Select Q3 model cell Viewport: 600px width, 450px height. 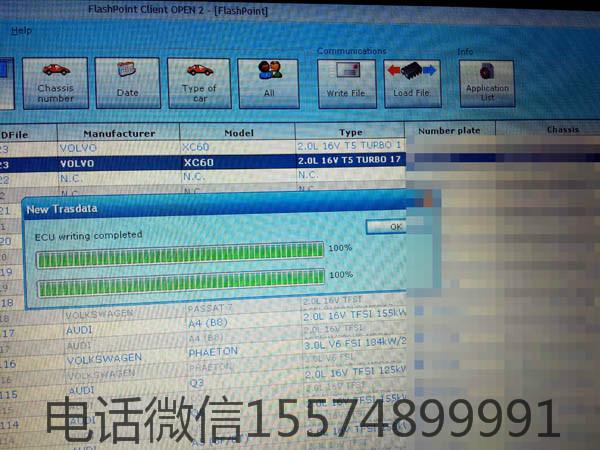197,383
